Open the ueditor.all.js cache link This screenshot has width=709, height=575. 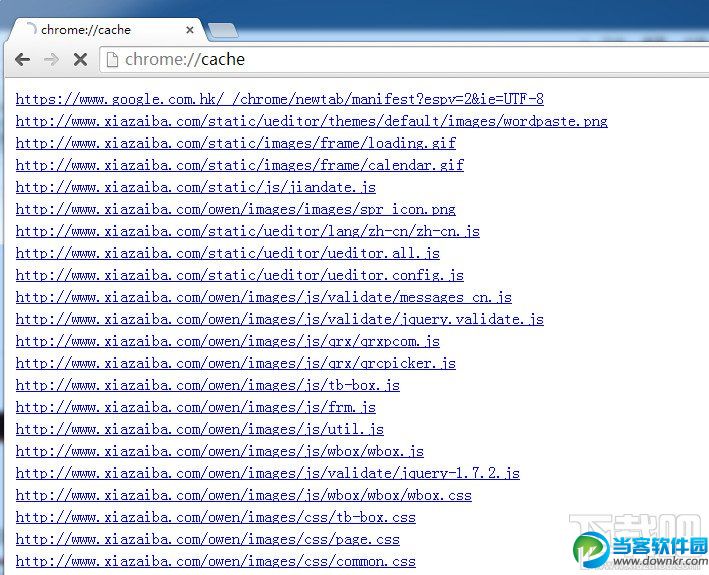click(228, 253)
